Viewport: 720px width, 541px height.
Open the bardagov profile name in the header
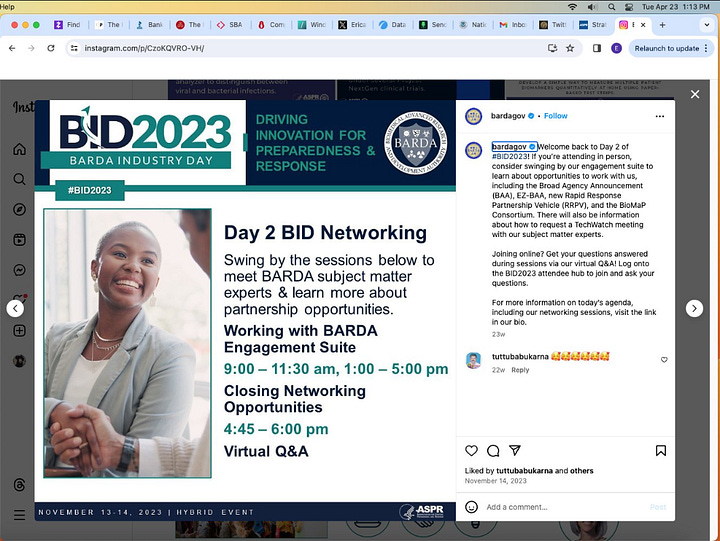click(508, 116)
